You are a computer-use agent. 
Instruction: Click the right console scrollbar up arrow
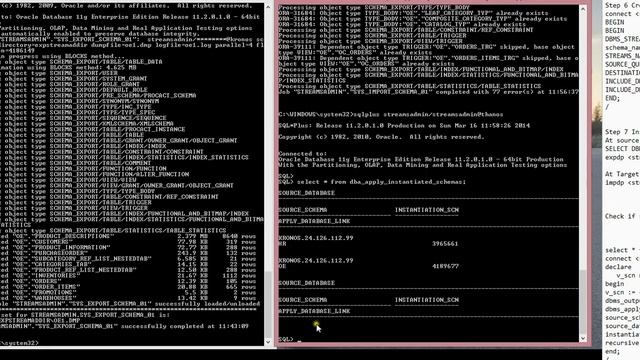point(583,9)
